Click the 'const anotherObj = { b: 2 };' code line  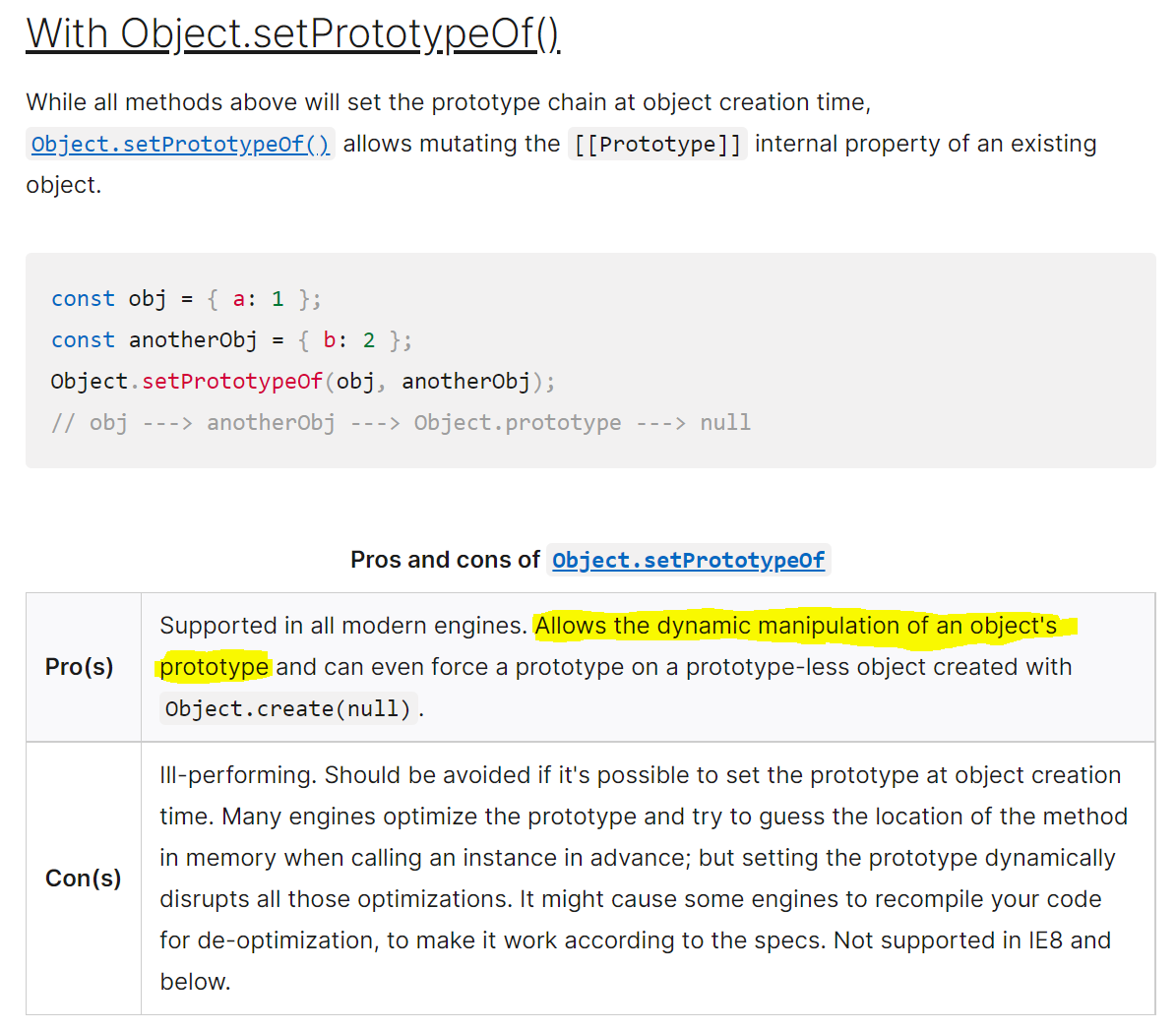pos(231,340)
